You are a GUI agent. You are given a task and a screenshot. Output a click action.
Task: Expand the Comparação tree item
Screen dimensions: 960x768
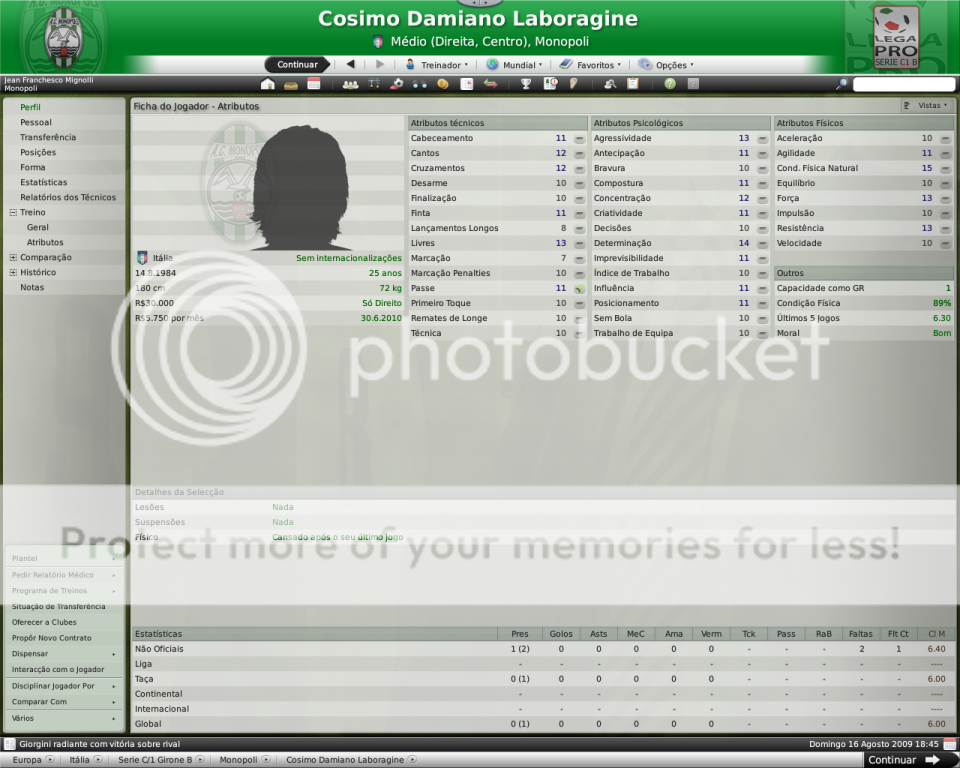pyautogui.click(x=13, y=257)
